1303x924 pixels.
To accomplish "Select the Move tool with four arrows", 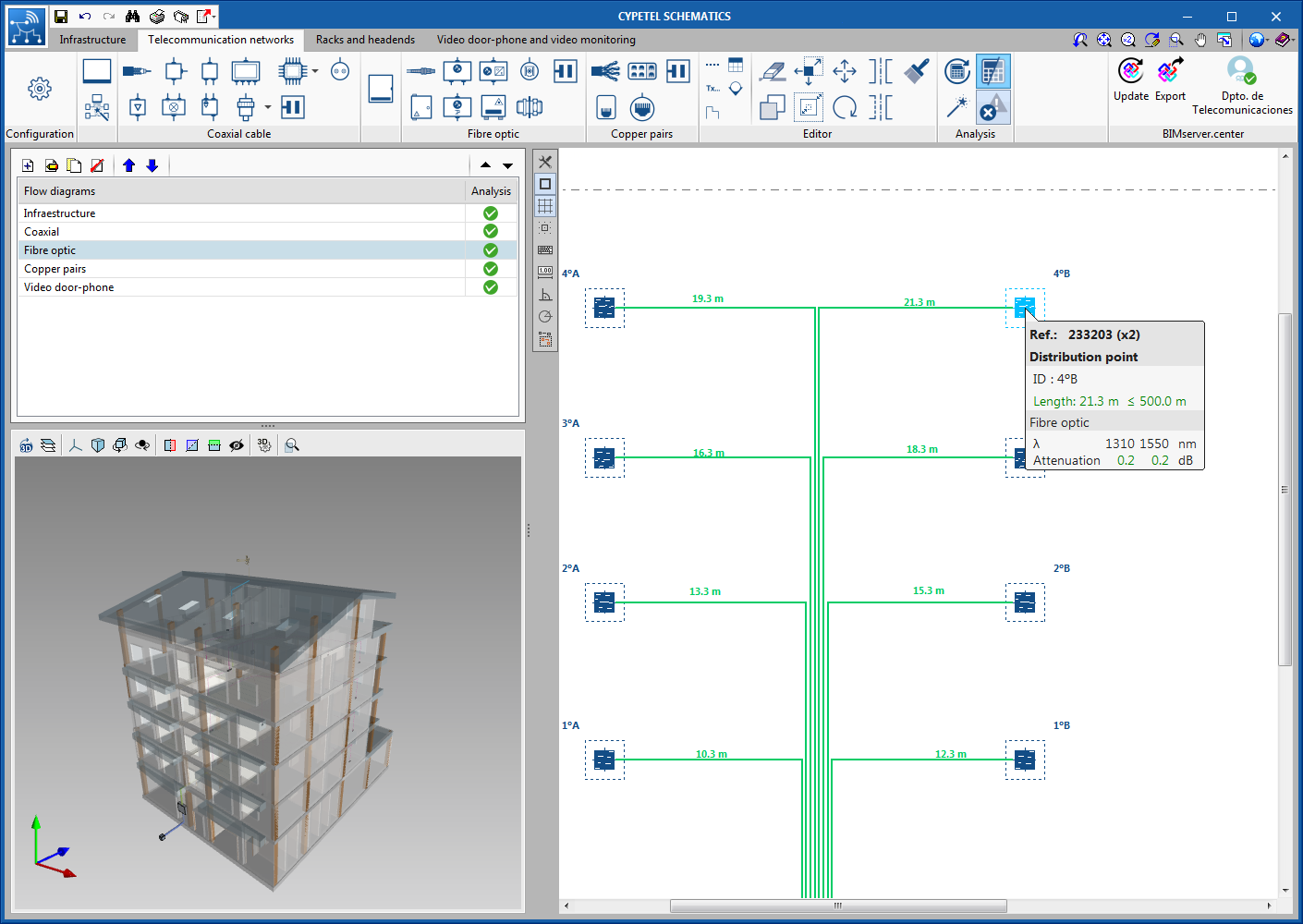I will coord(845,71).
